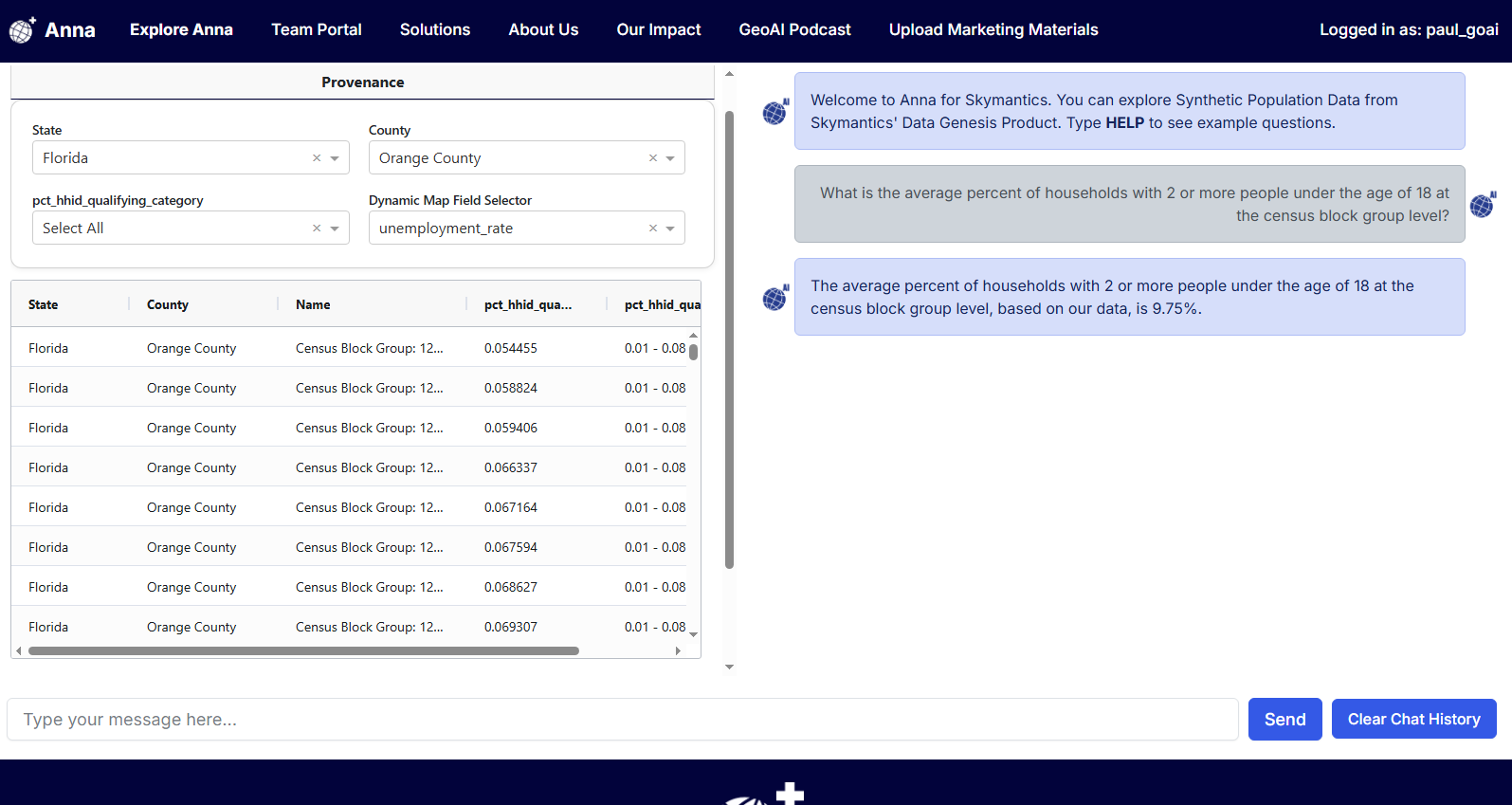The image size is (1512, 805).
Task: Clear the Select All category value
Action: click(317, 229)
